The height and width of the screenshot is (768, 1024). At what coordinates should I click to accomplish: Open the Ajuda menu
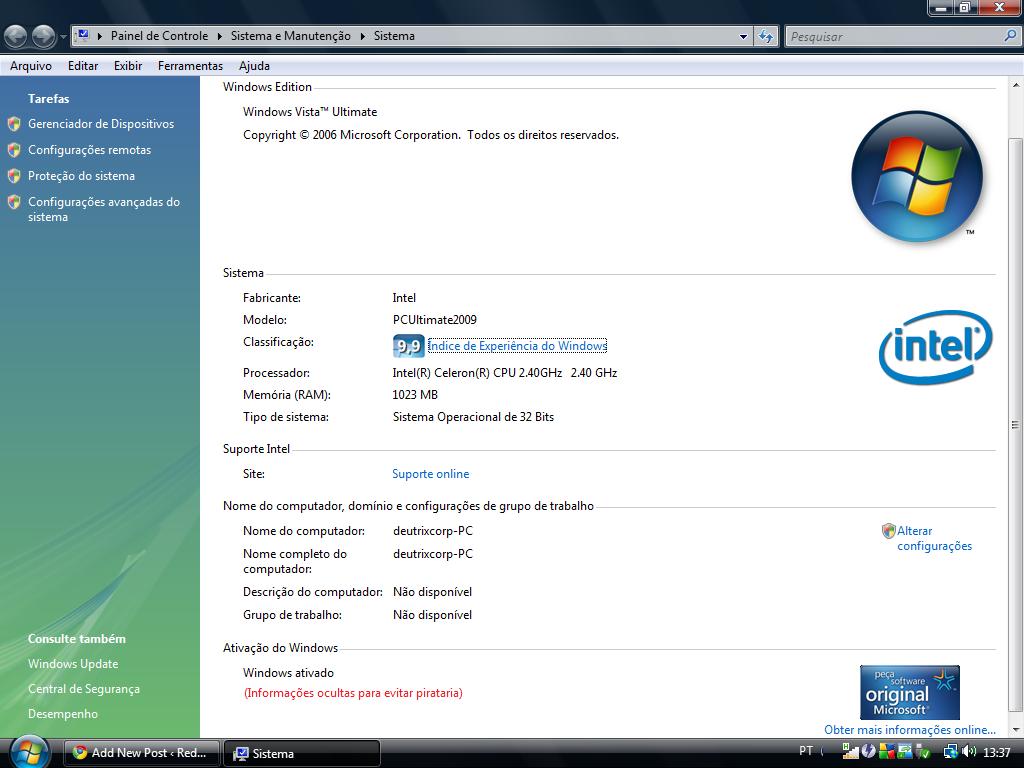(x=254, y=66)
